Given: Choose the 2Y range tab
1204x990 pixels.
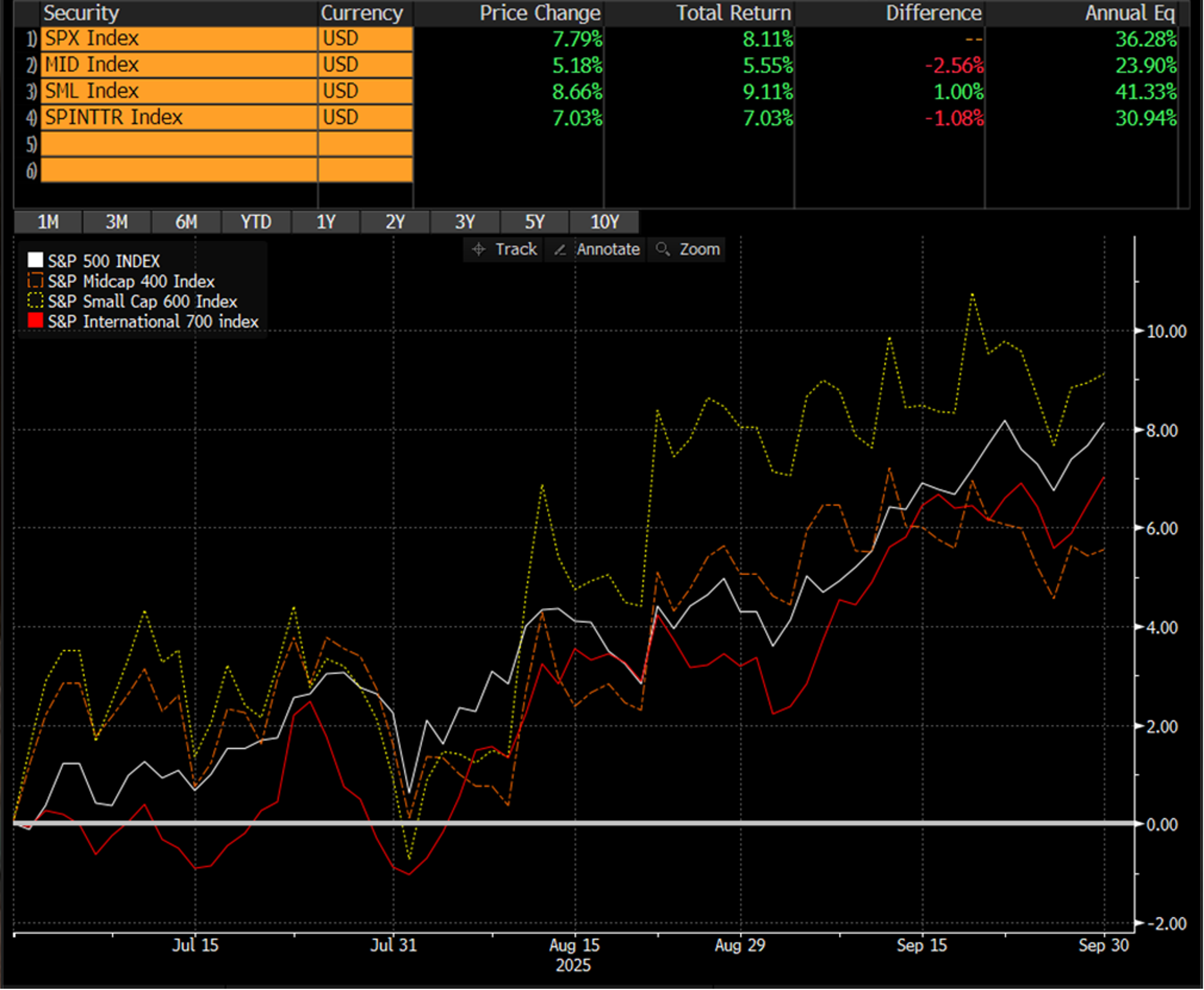Looking at the screenshot, I should (x=395, y=222).
